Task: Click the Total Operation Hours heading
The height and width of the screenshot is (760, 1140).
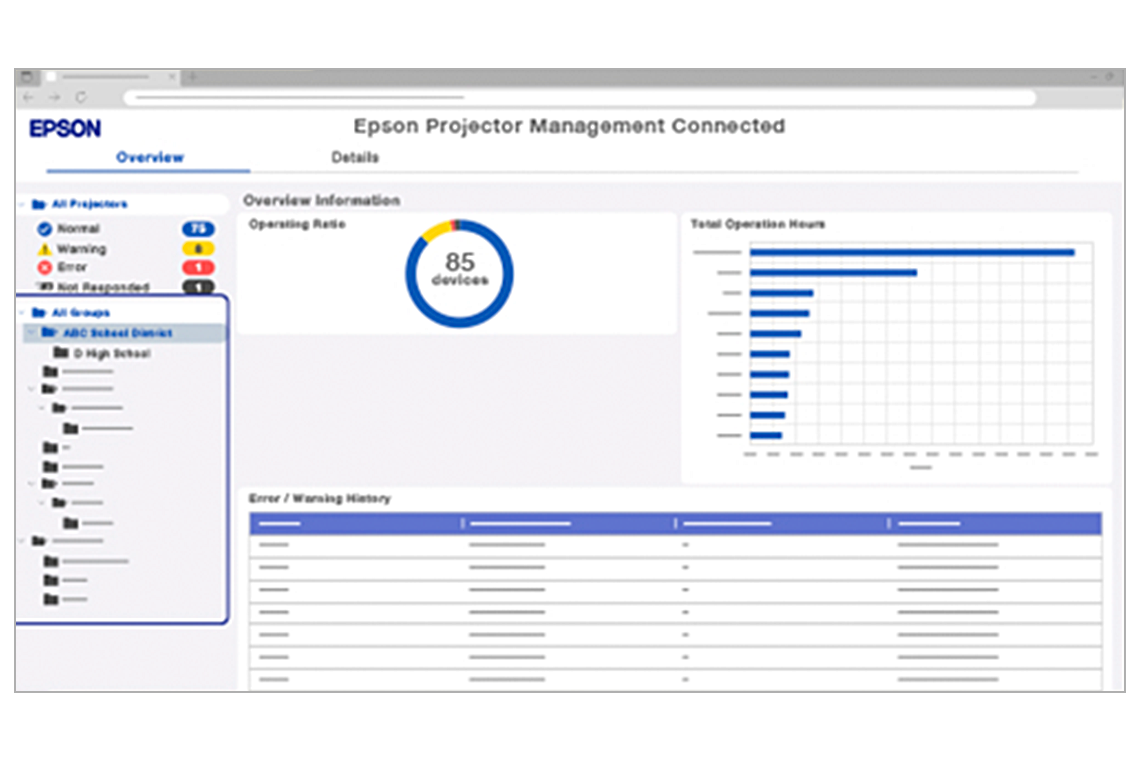Action: [x=758, y=224]
